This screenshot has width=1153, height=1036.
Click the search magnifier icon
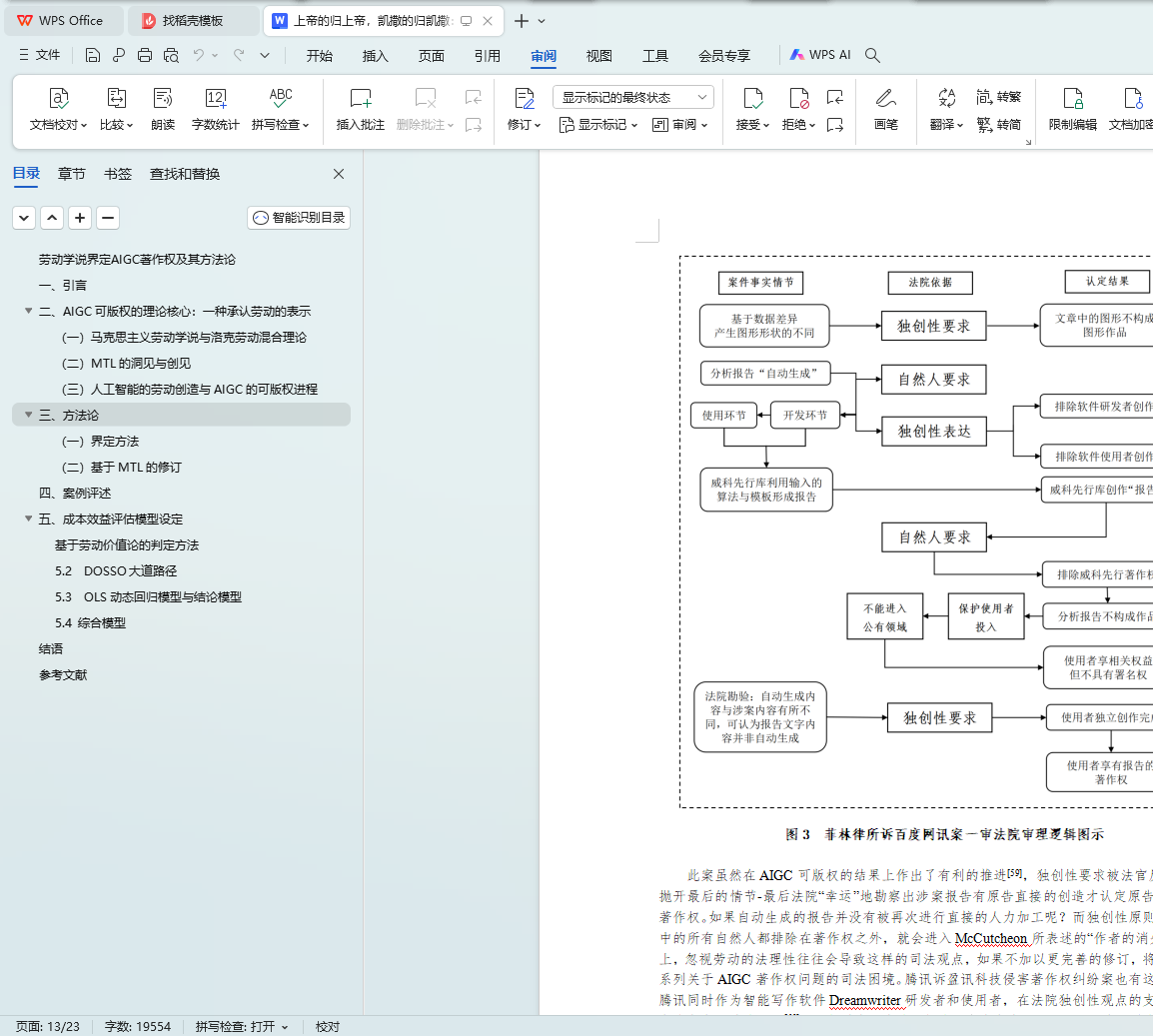click(872, 55)
